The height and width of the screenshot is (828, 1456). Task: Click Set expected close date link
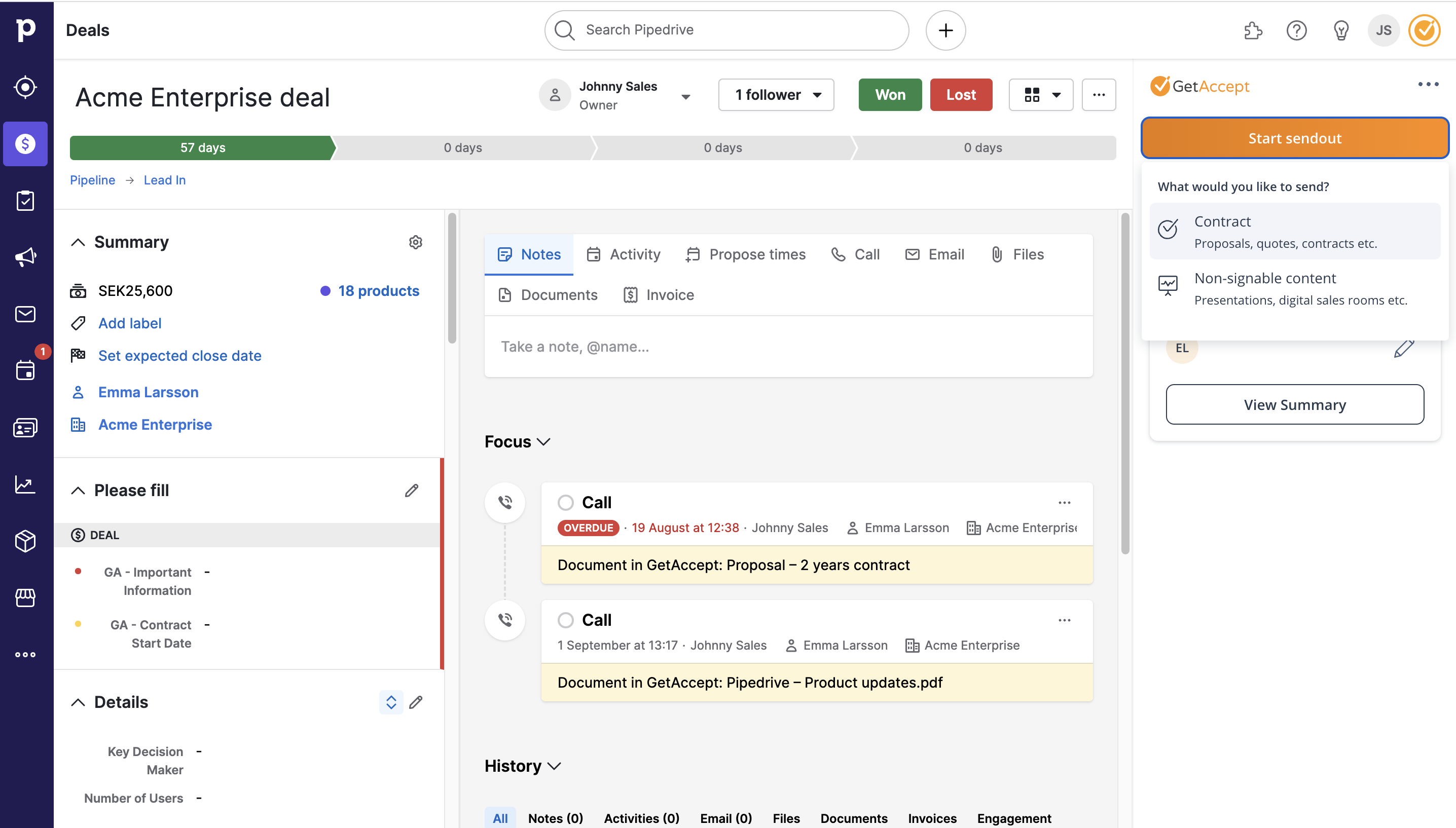click(180, 355)
